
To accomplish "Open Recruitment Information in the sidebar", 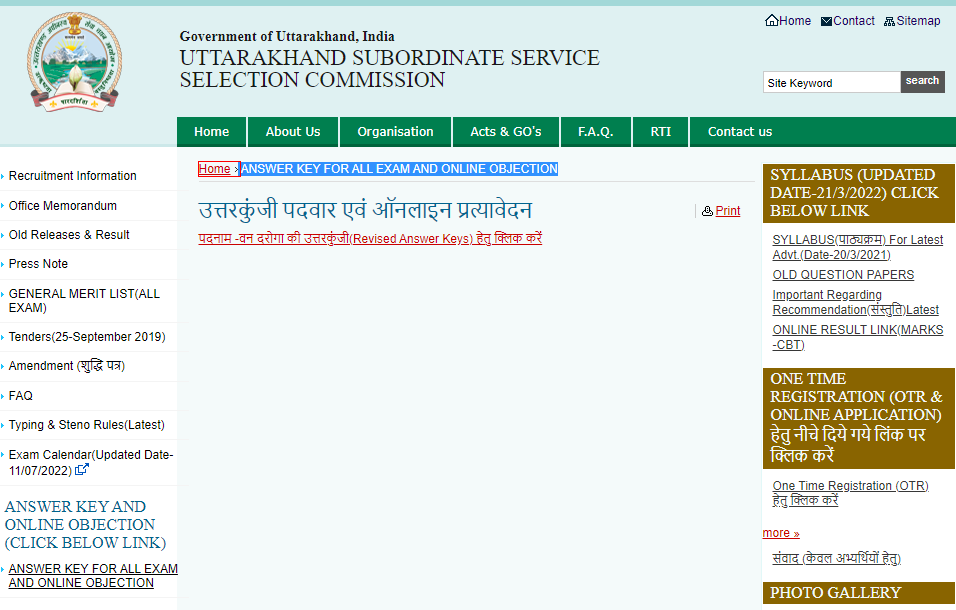I will [73, 176].
